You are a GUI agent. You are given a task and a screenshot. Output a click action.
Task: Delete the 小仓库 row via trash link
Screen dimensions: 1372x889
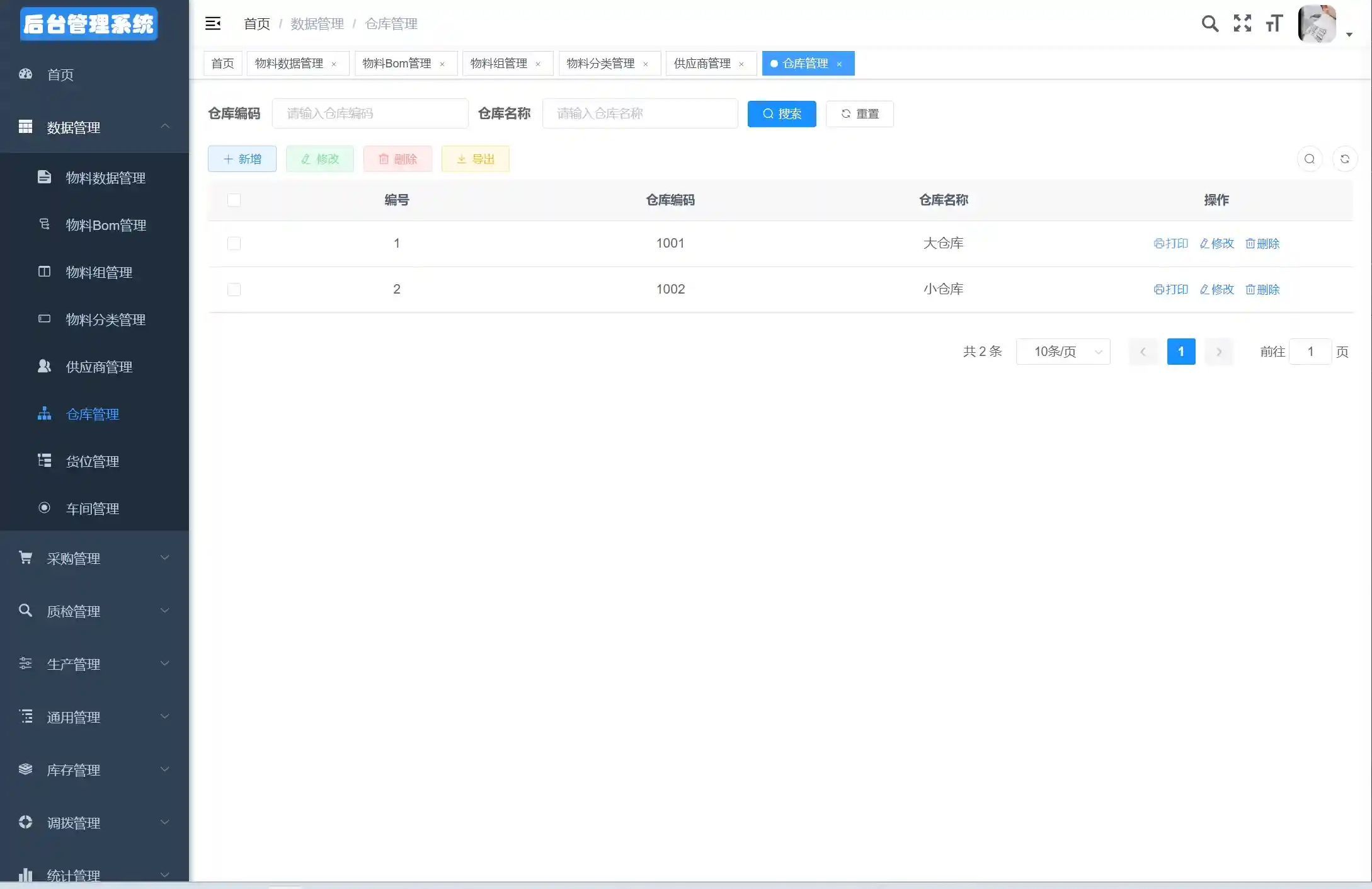(x=1262, y=290)
